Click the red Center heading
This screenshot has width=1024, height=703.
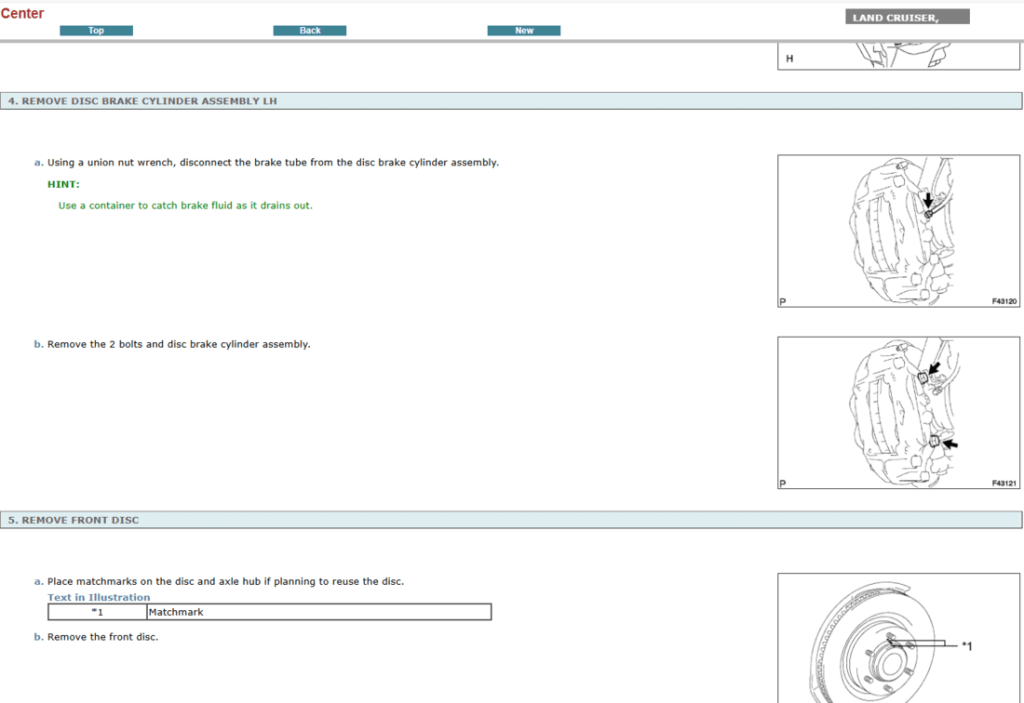click(22, 14)
